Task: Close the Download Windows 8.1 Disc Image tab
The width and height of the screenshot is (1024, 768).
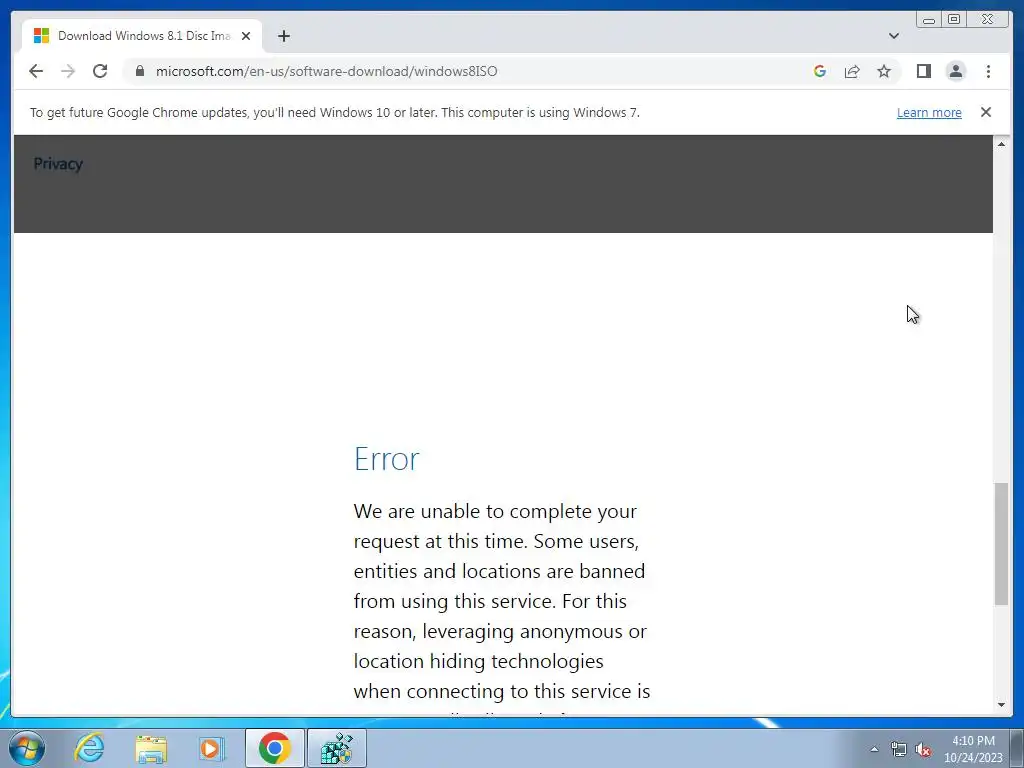Action: (x=246, y=36)
